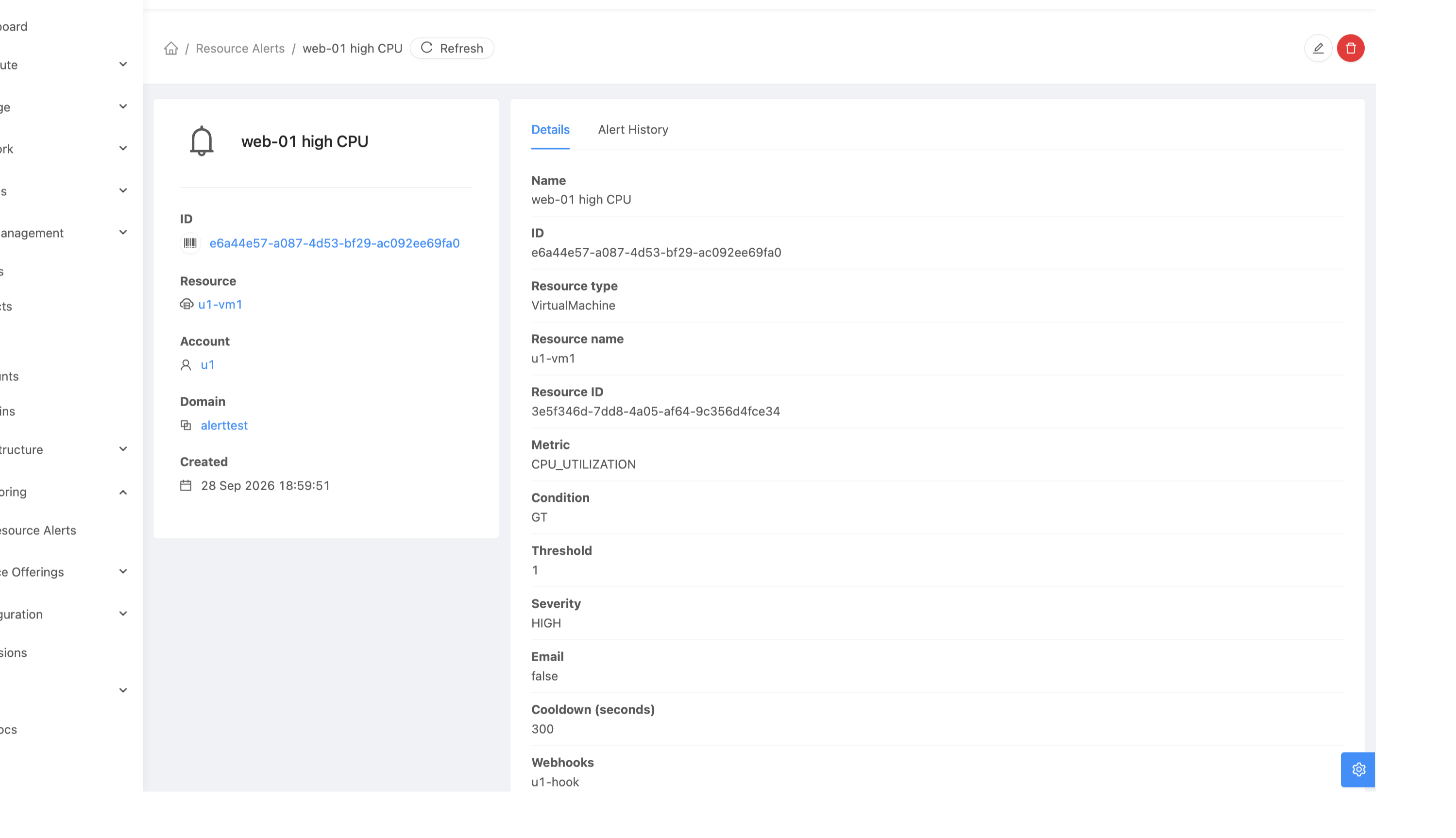Expand the Service Offerings menu chevron

[122, 571]
